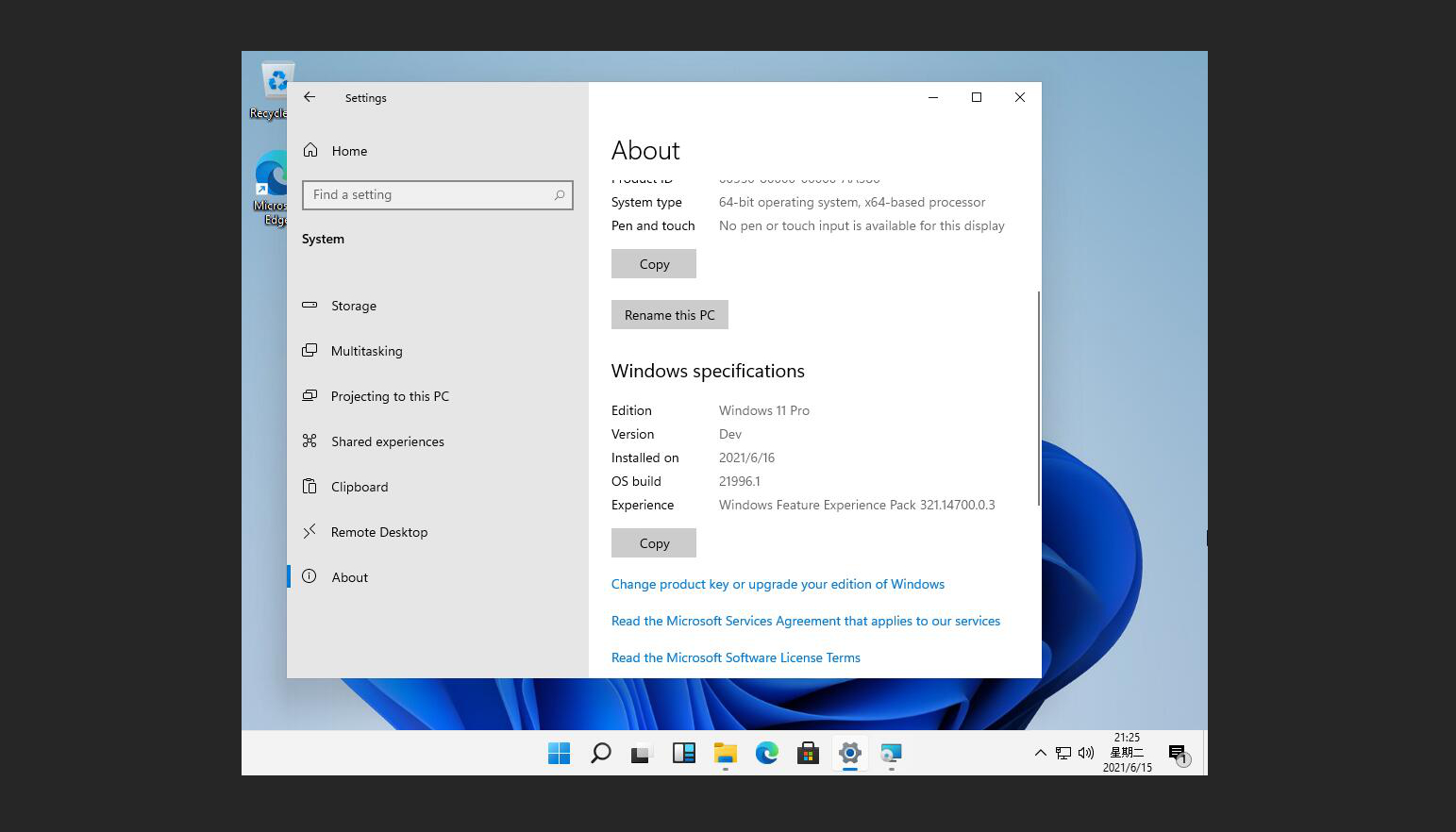Click the "Windows specifications" heading

coord(708,371)
